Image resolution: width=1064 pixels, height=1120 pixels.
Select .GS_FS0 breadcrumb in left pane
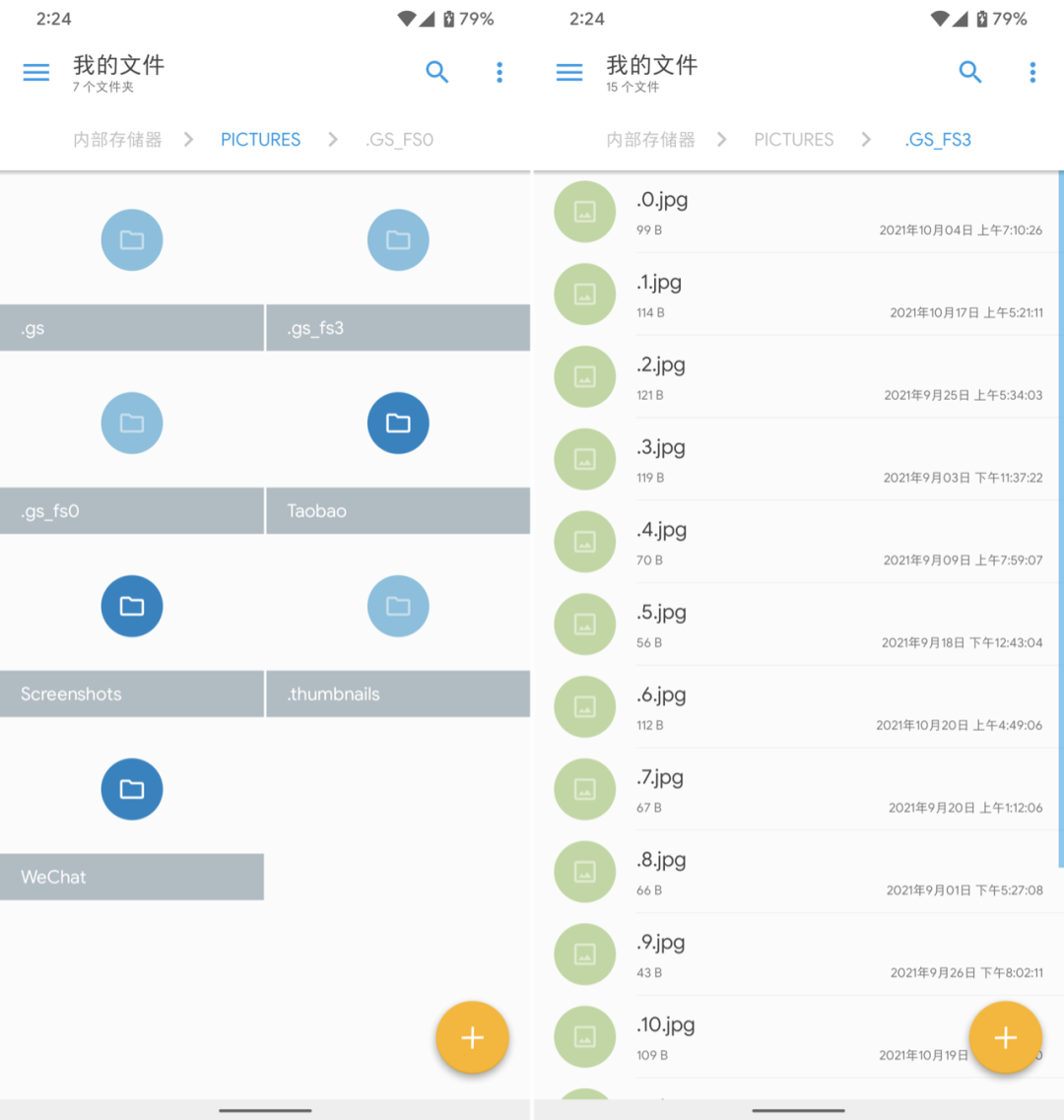pyautogui.click(x=400, y=140)
